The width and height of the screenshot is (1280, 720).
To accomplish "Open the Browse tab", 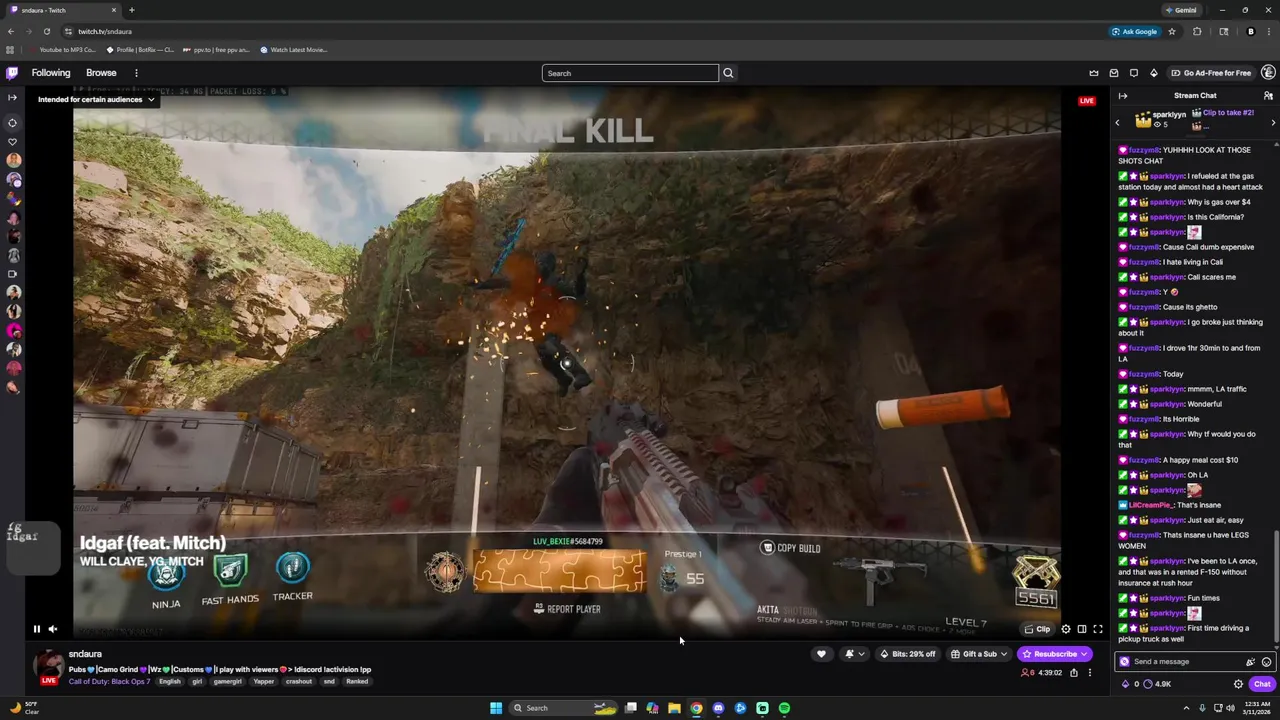I will [x=101, y=73].
